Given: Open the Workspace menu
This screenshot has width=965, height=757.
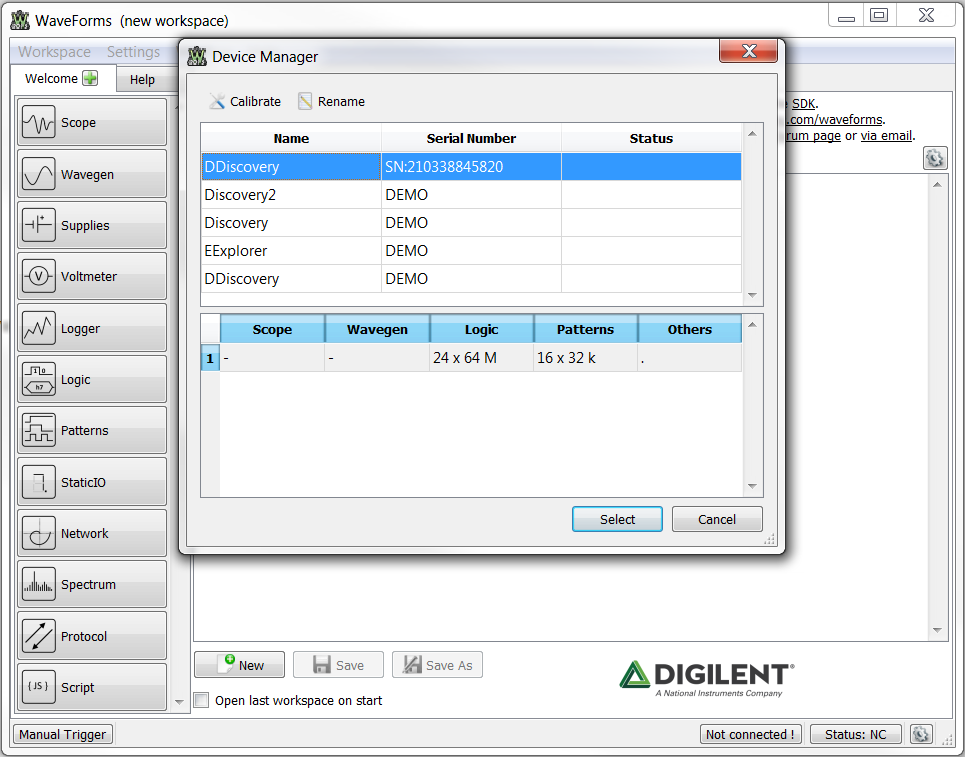Looking at the screenshot, I should point(54,52).
